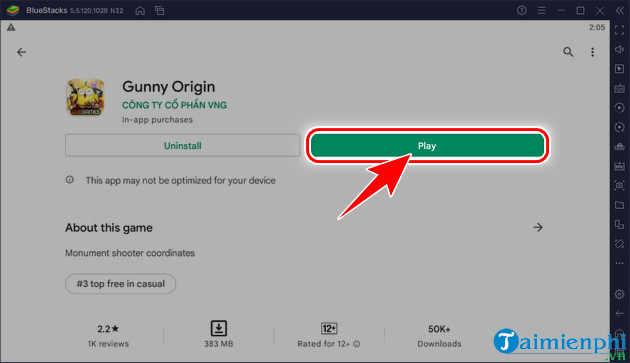Close the BlueStacks window
The width and height of the screenshot is (630, 363).
point(600,10)
